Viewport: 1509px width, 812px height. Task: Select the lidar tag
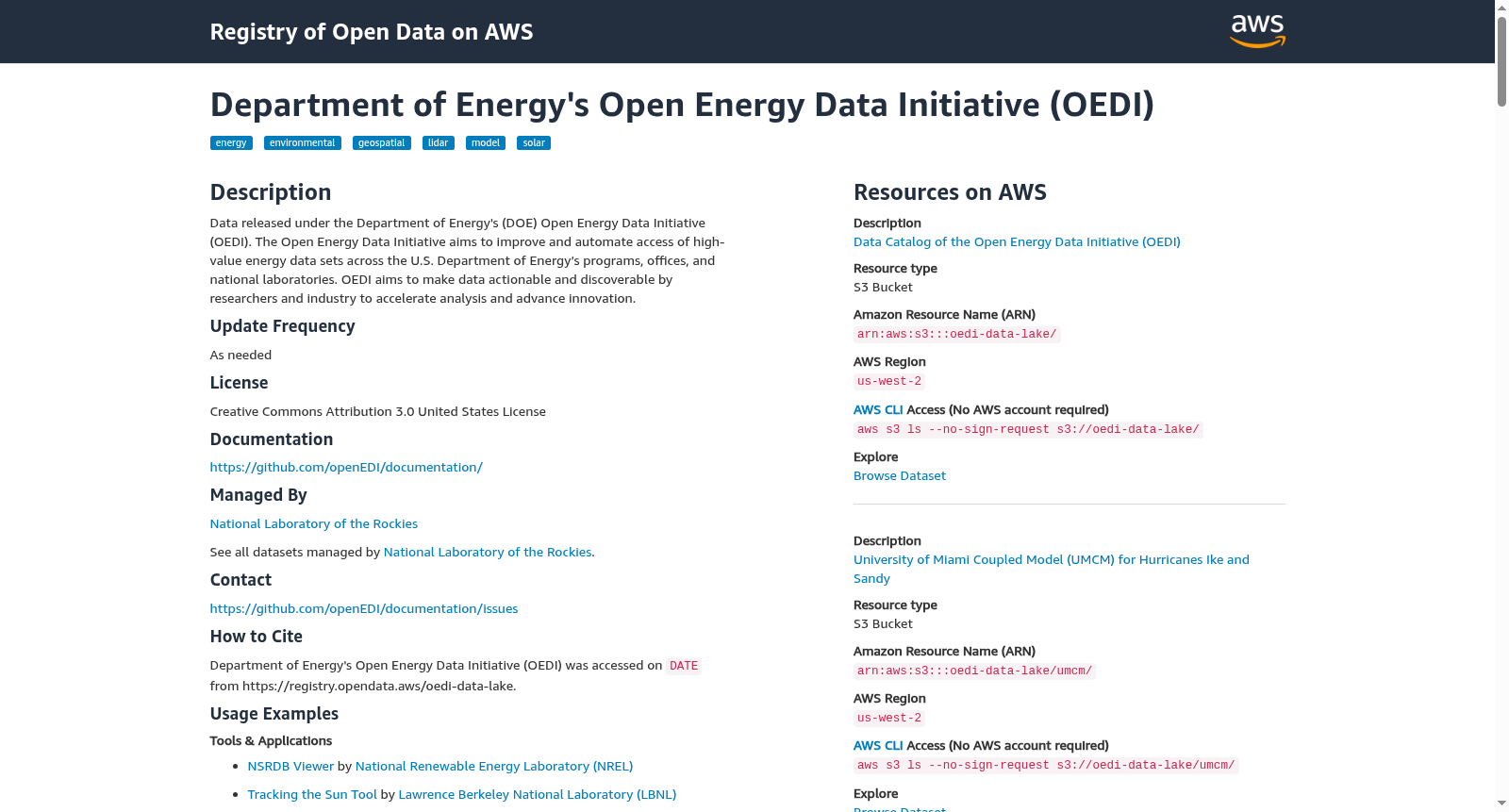pyautogui.click(x=439, y=143)
